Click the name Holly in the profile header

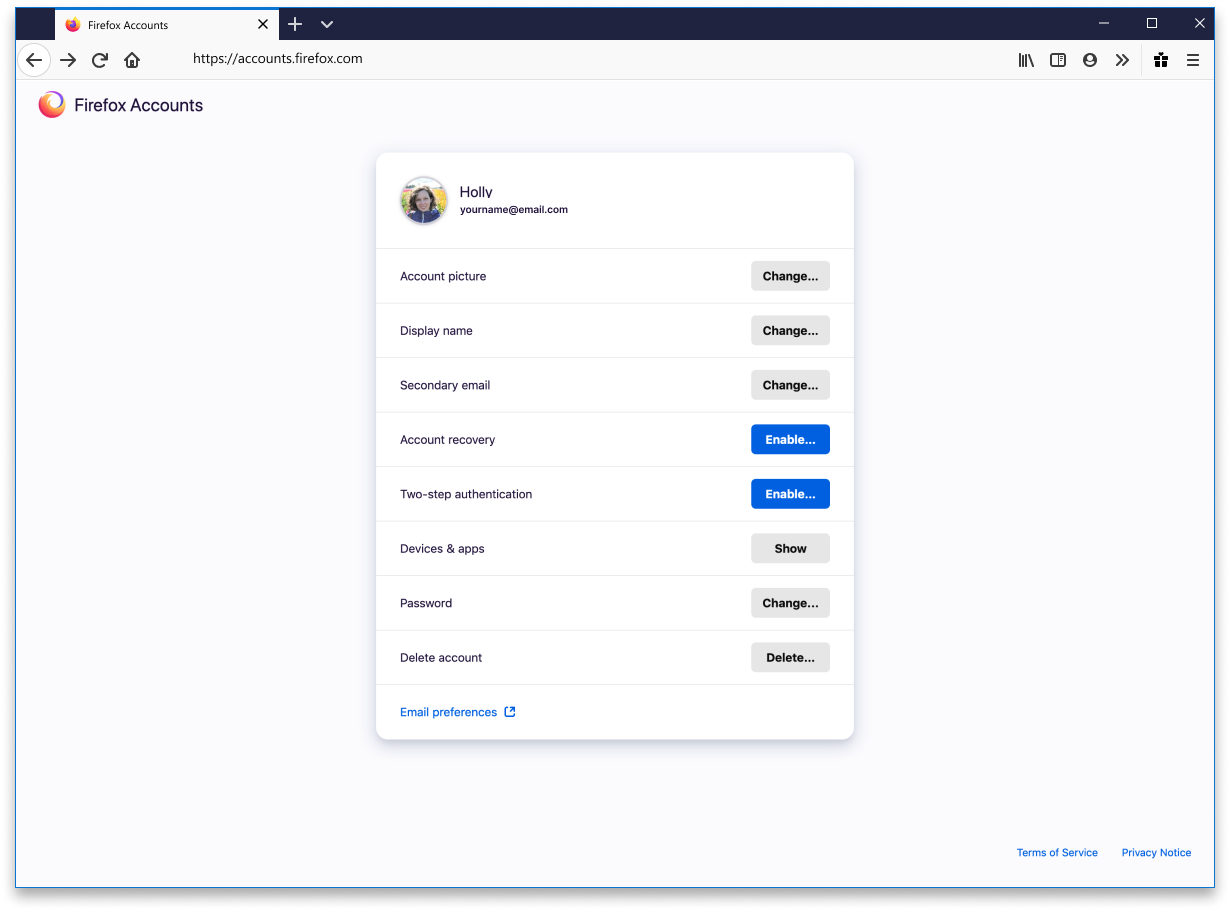point(476,192)
